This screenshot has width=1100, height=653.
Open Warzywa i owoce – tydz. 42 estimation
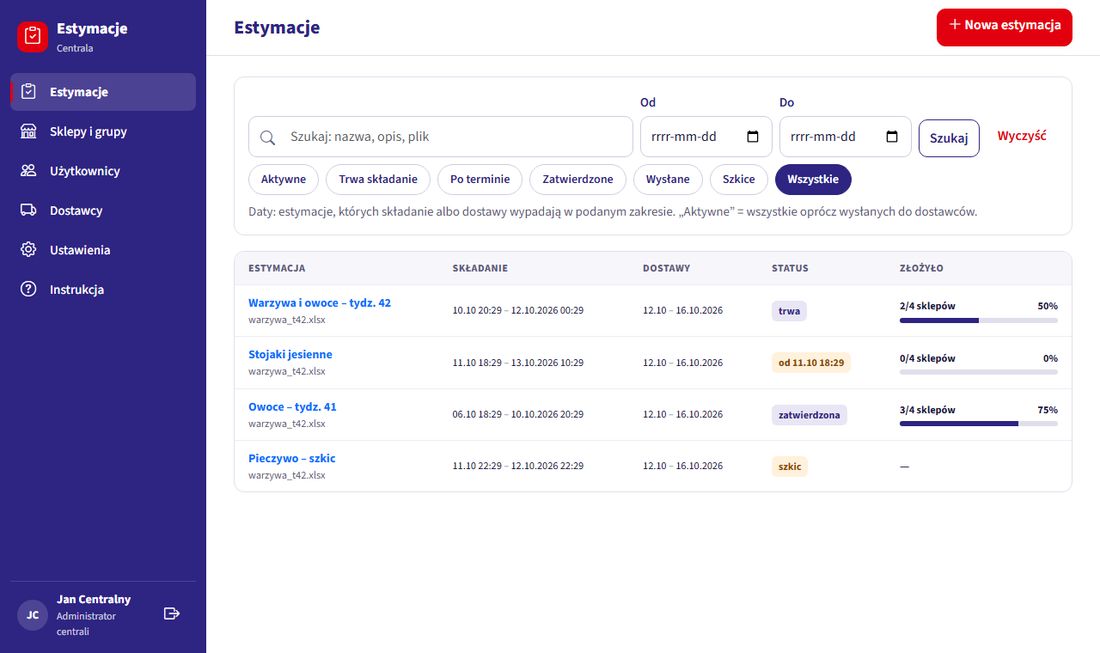[x=319, y=303]
